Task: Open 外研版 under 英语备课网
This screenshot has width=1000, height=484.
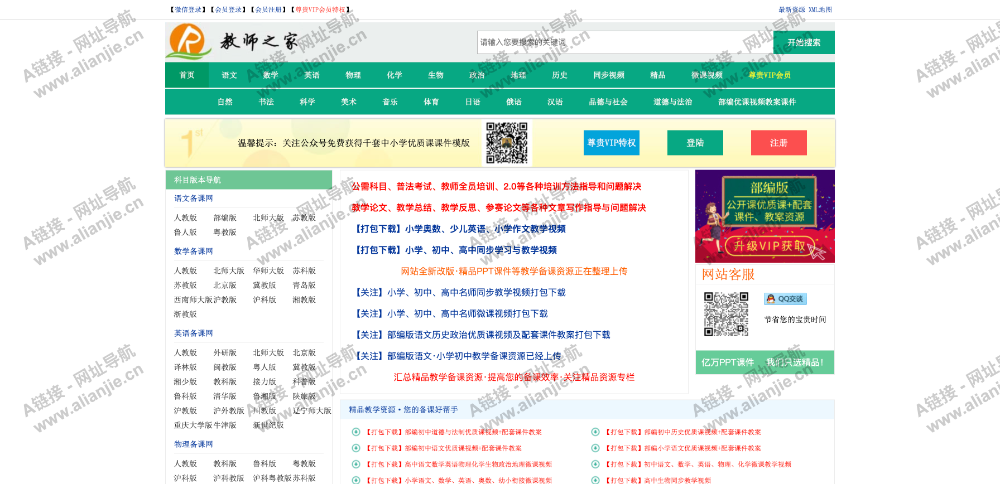Action: pos(224,353)
